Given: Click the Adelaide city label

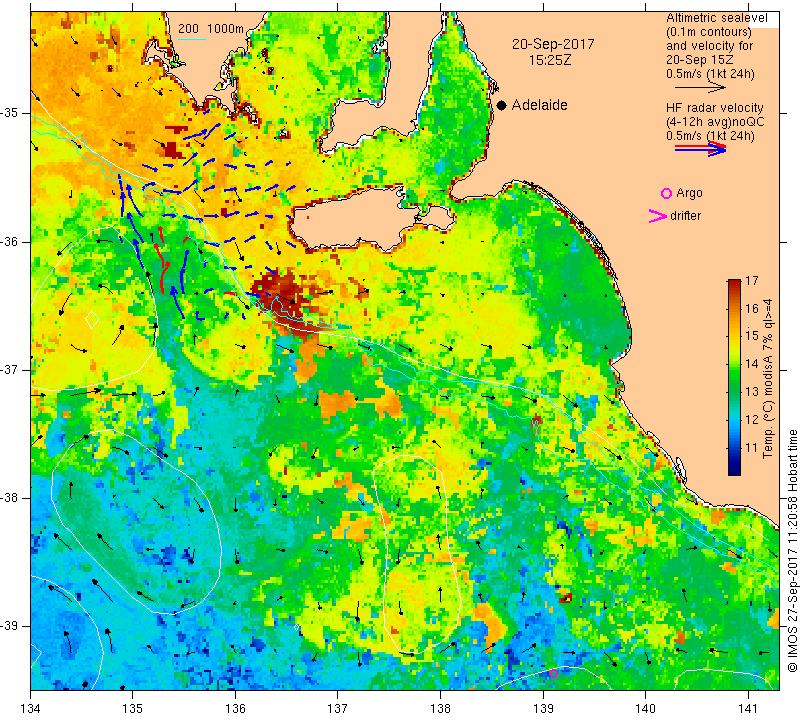Looking at the screenshot, I should point(539,105).
